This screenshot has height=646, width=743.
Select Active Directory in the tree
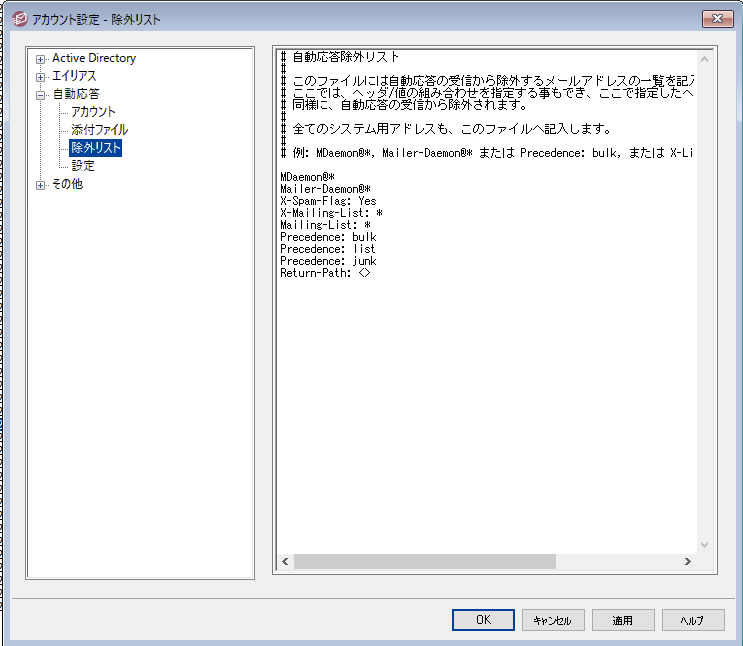click(x=94, y=58)
